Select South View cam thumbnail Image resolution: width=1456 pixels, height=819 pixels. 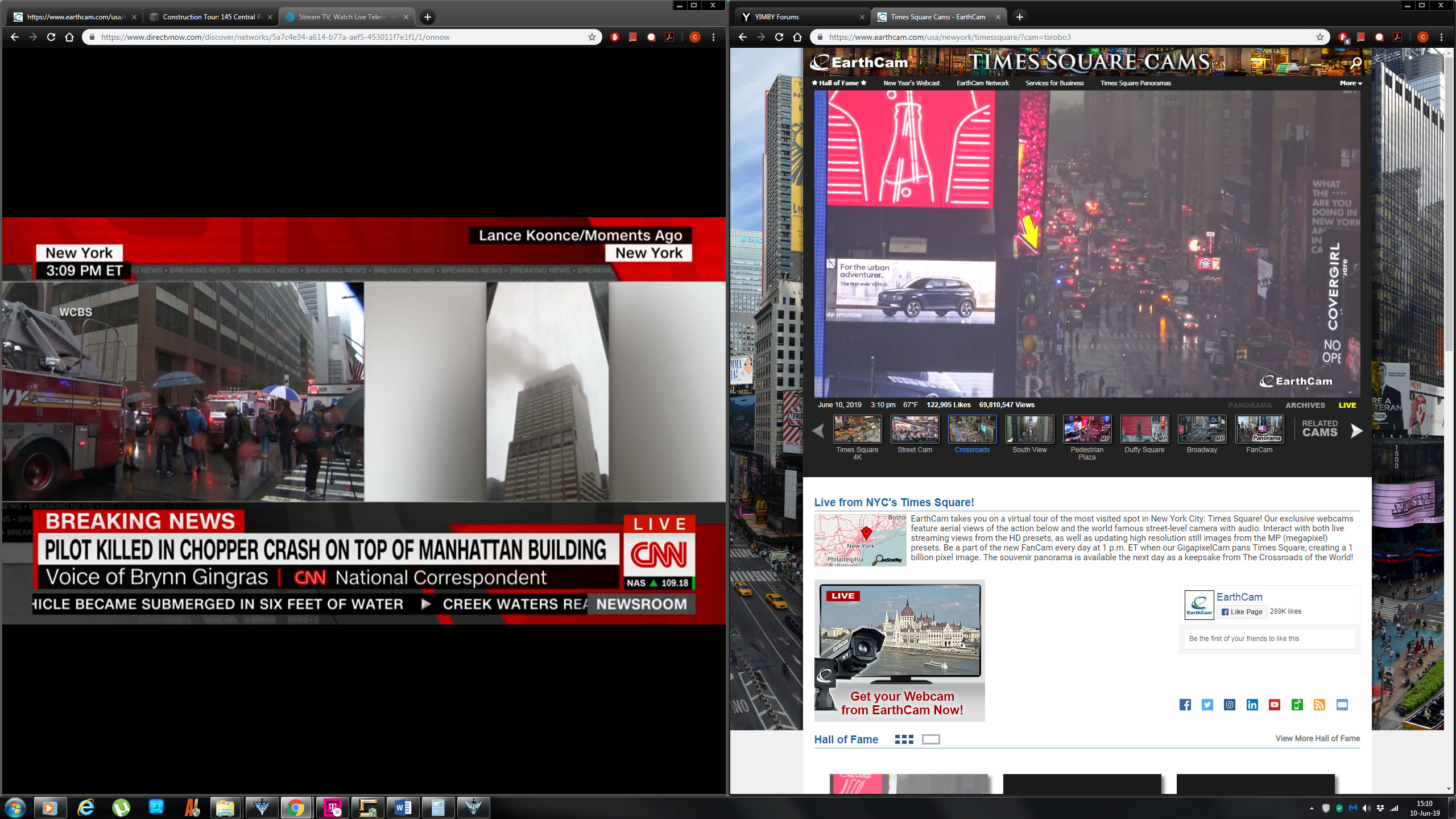pyautogui.click(x=1029, y=429)
